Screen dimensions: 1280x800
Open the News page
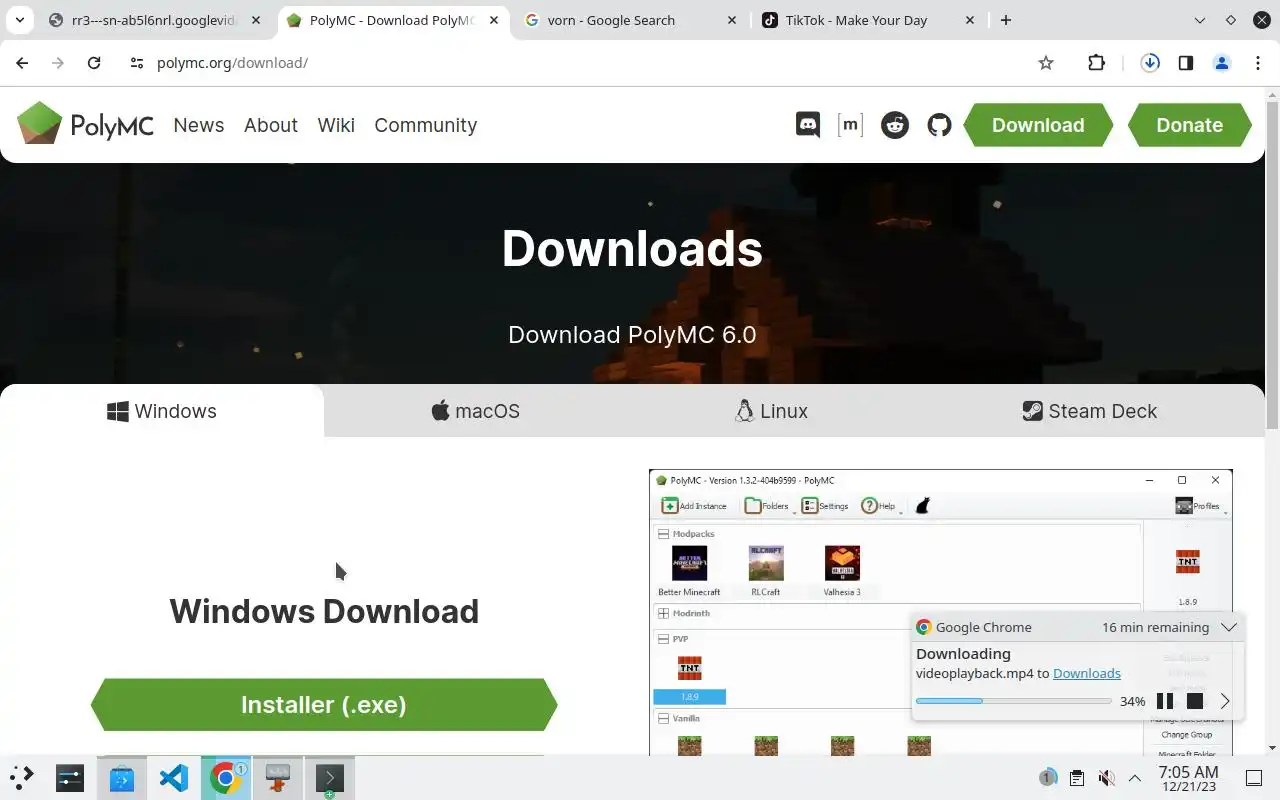click(199, 125)
